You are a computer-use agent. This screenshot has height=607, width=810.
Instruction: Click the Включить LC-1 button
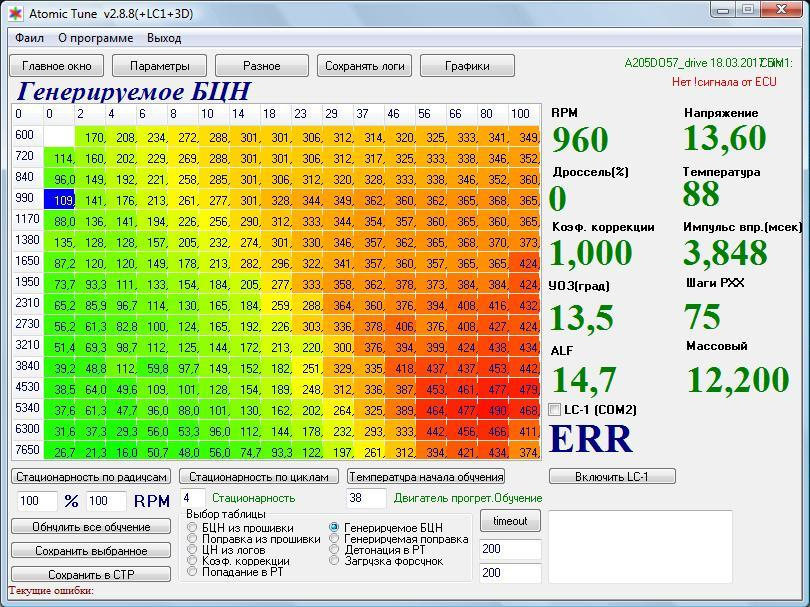[612, 476]
